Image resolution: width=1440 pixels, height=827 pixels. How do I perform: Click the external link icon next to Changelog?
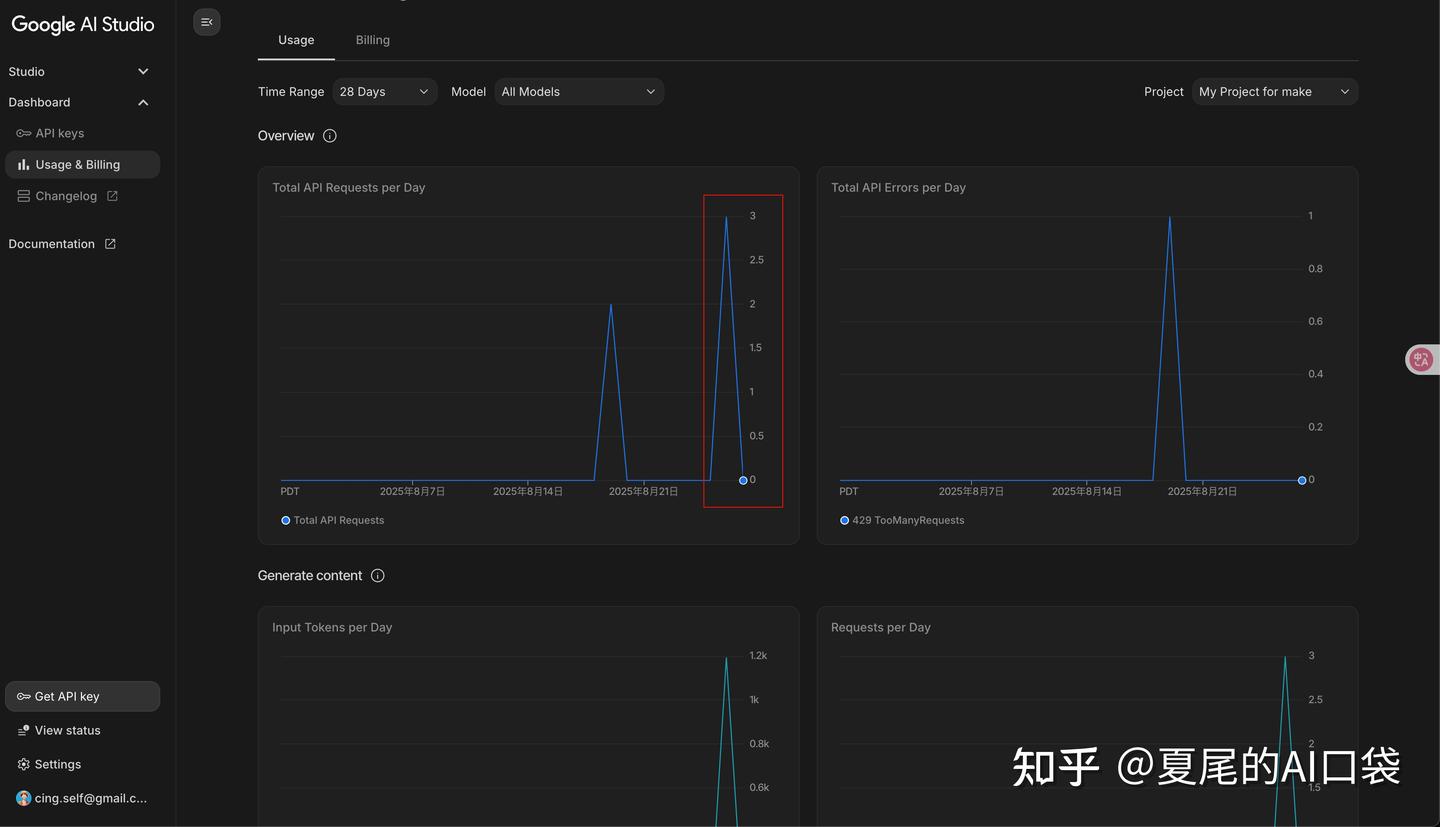112,196
